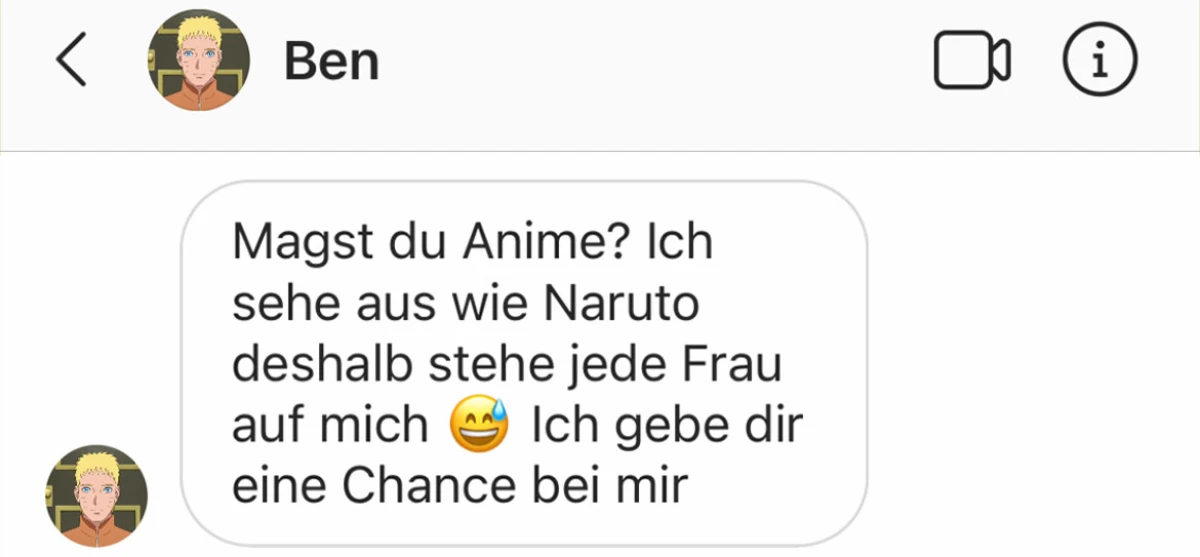Tap Ben's profile picture in the header
The image size is (1200, 557).
(198, 62)
